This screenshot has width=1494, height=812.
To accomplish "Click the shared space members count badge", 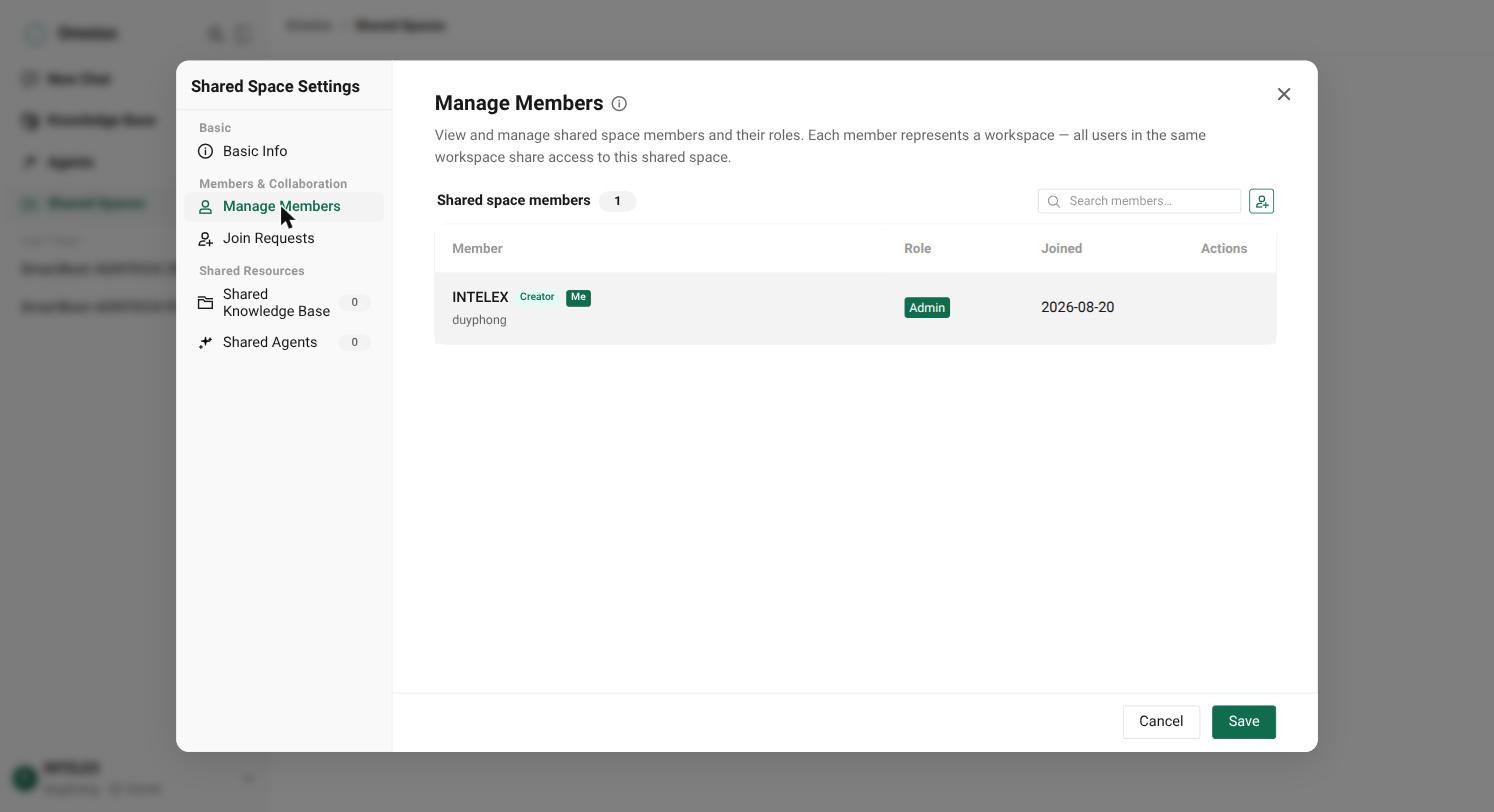I will [x=617, y=201].
